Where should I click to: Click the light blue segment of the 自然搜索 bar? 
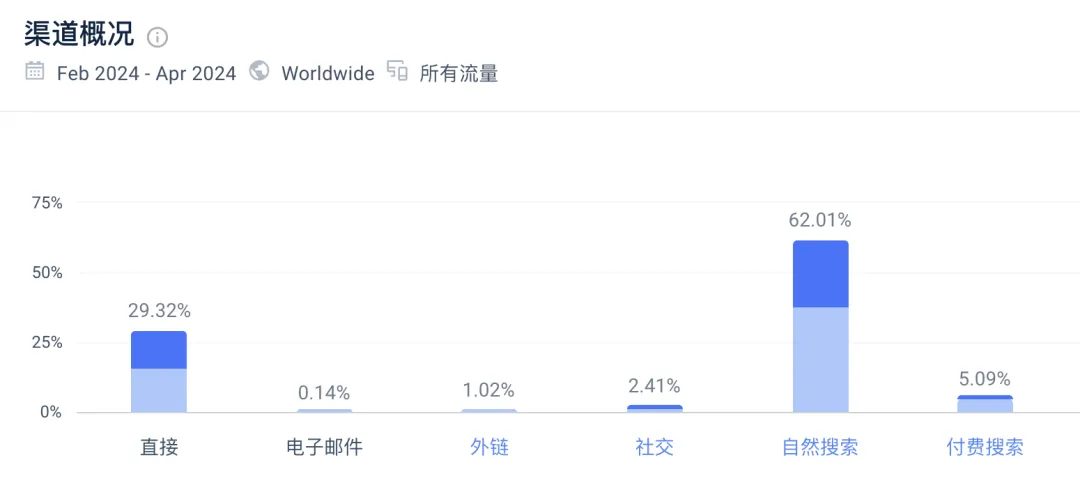(820, 360)
